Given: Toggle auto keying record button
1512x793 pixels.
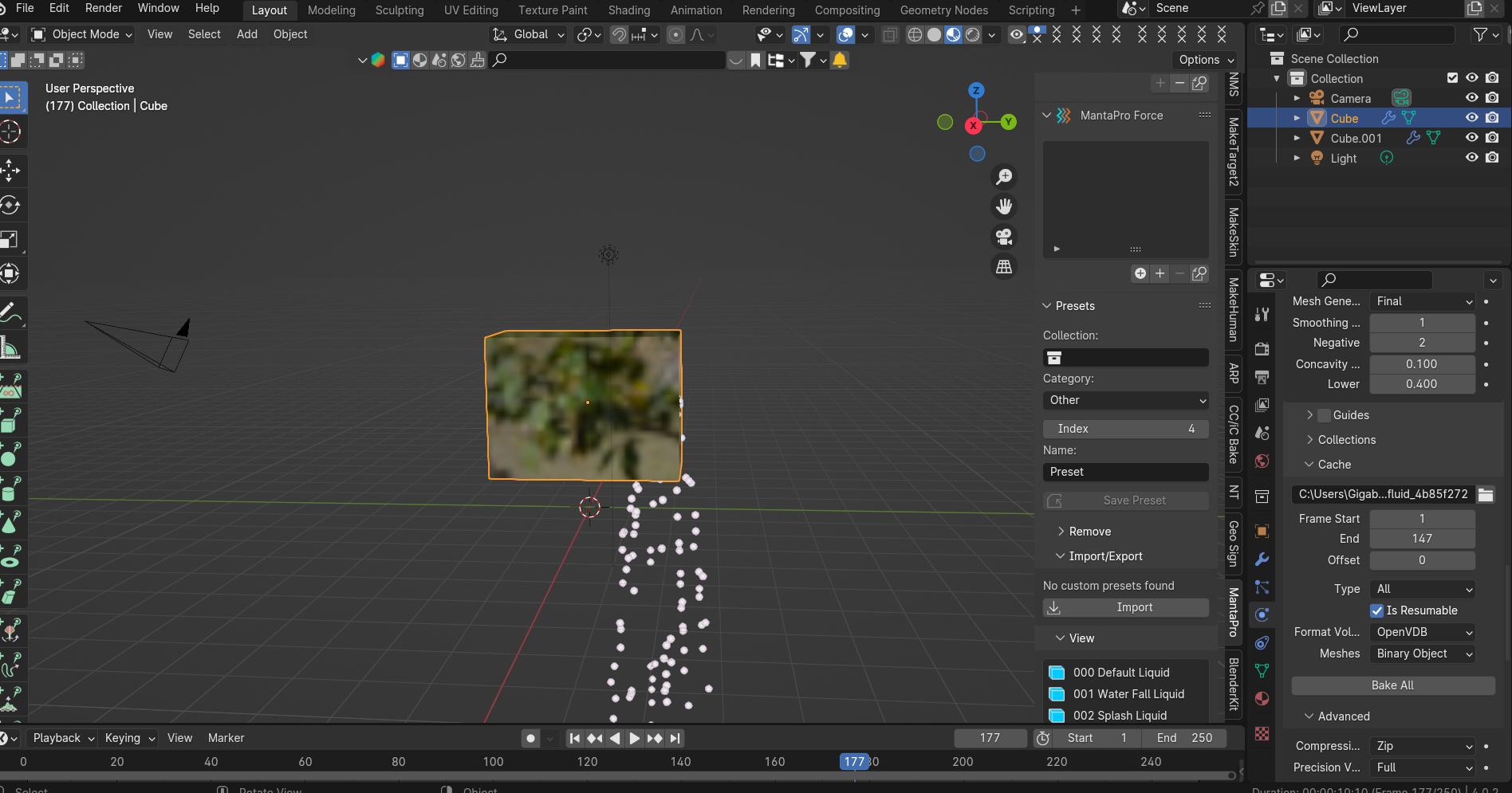Looking at the screenshot, I should point(530,738).
